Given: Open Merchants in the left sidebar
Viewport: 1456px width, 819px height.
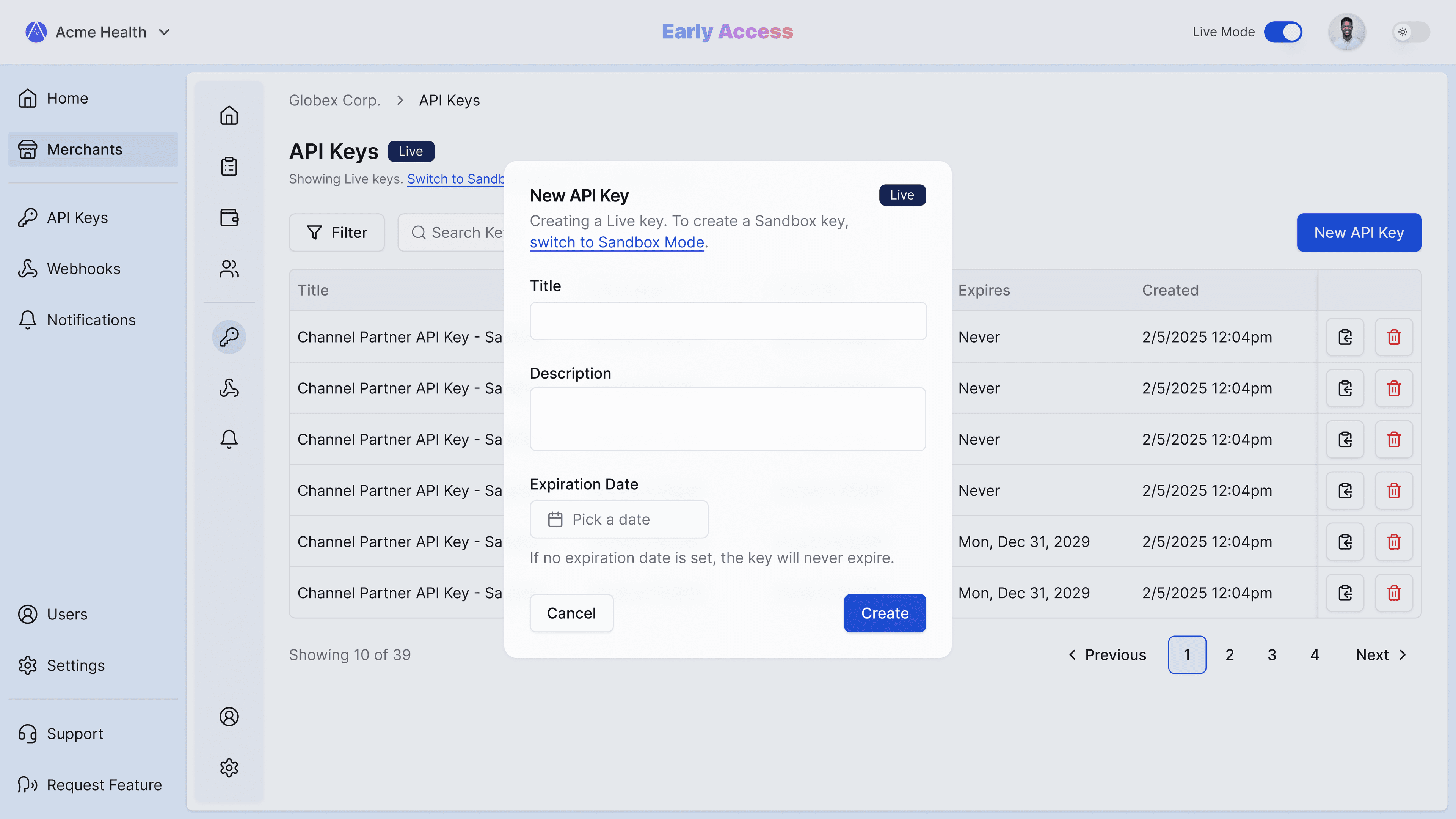Looking at the screenshot, I should [x=93, y=149].
